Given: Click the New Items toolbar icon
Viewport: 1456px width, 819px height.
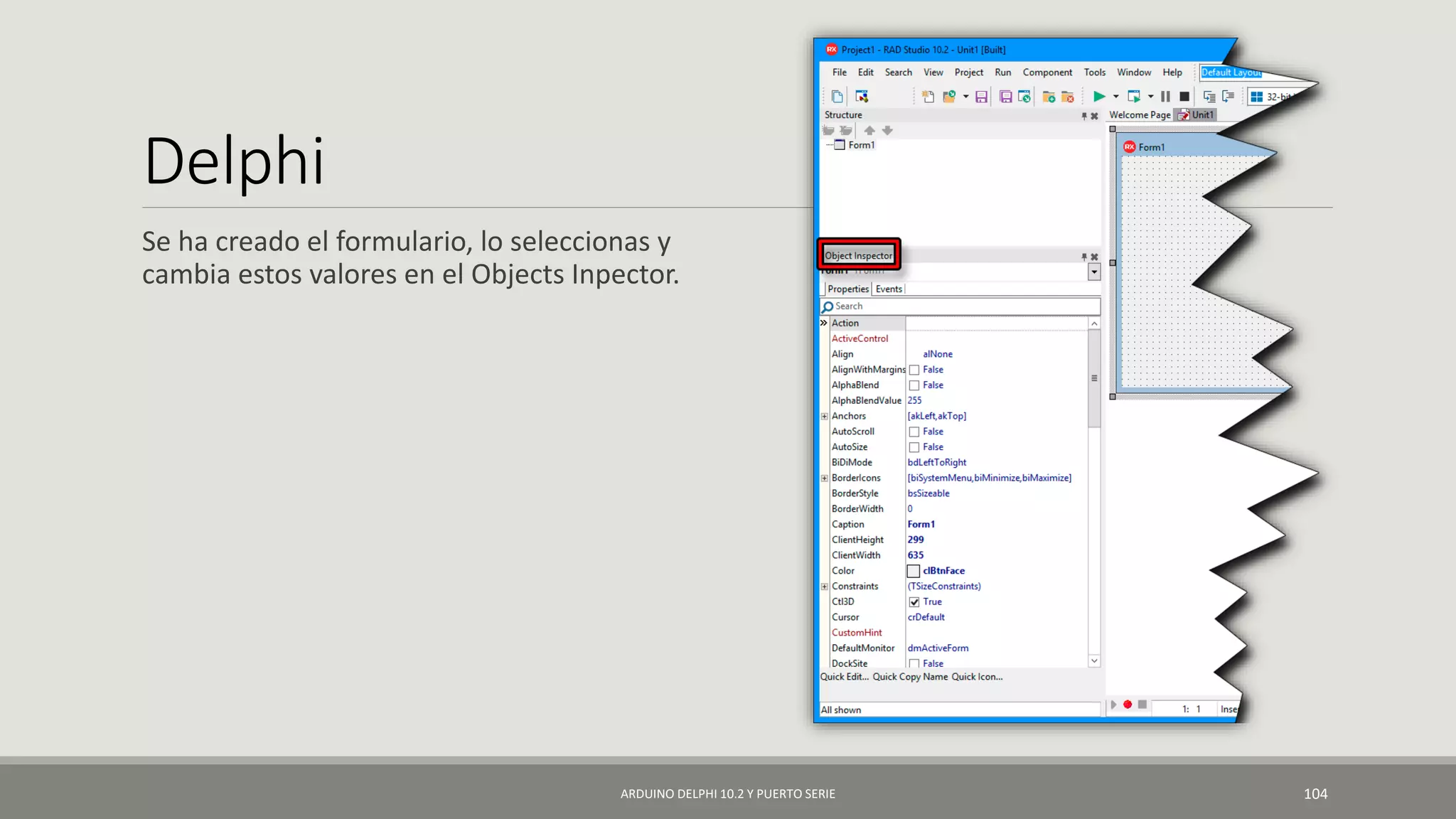Looking at the screenshot, I should point(928,96).
